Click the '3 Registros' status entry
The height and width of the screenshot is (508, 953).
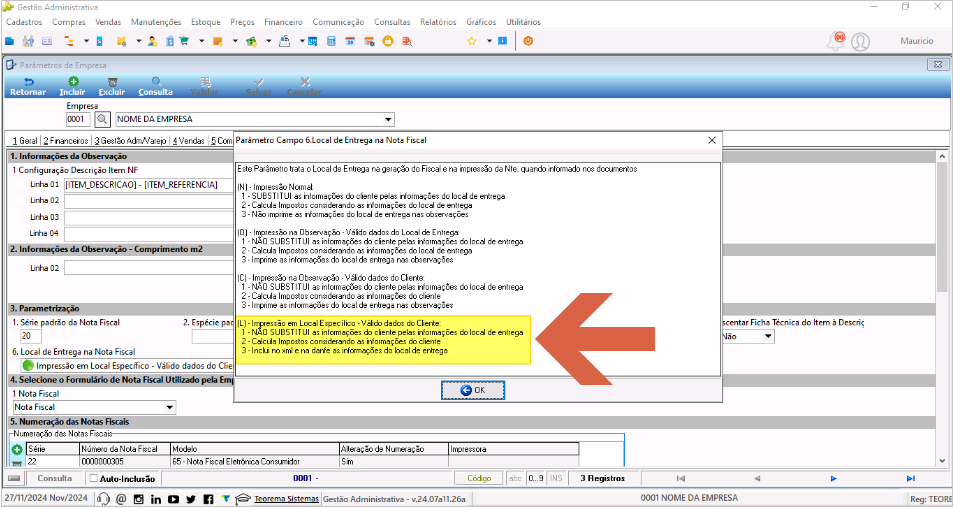point(602,478)
